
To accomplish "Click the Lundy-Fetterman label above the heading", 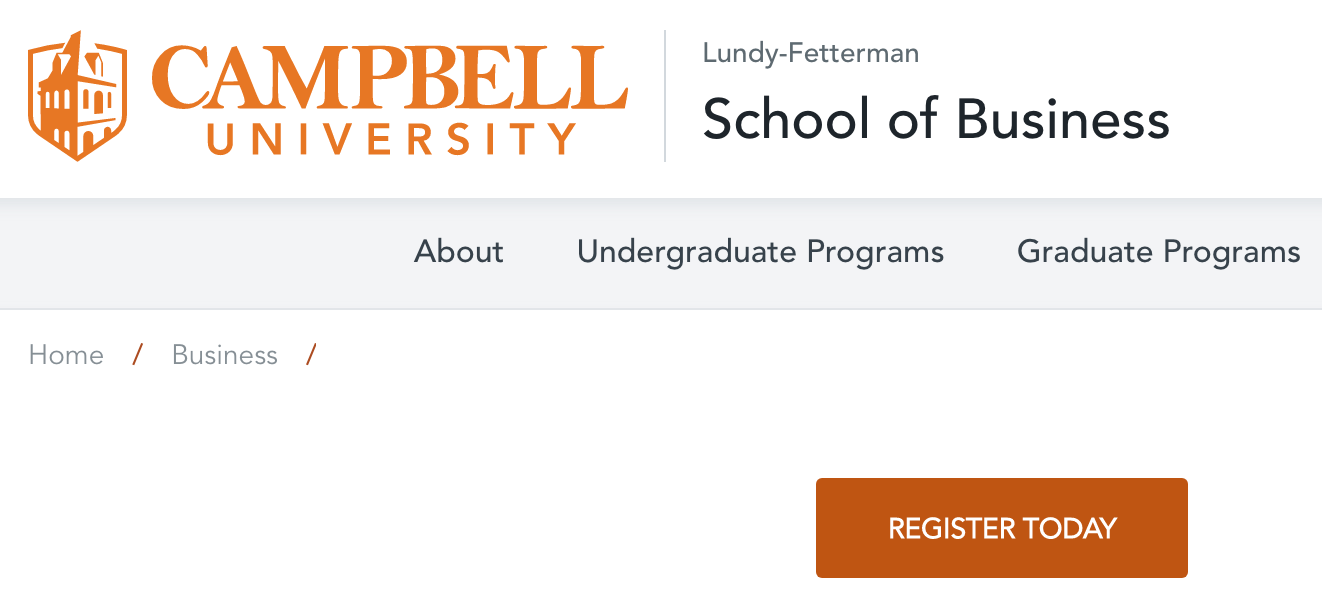I will click(x=811, y=53).
